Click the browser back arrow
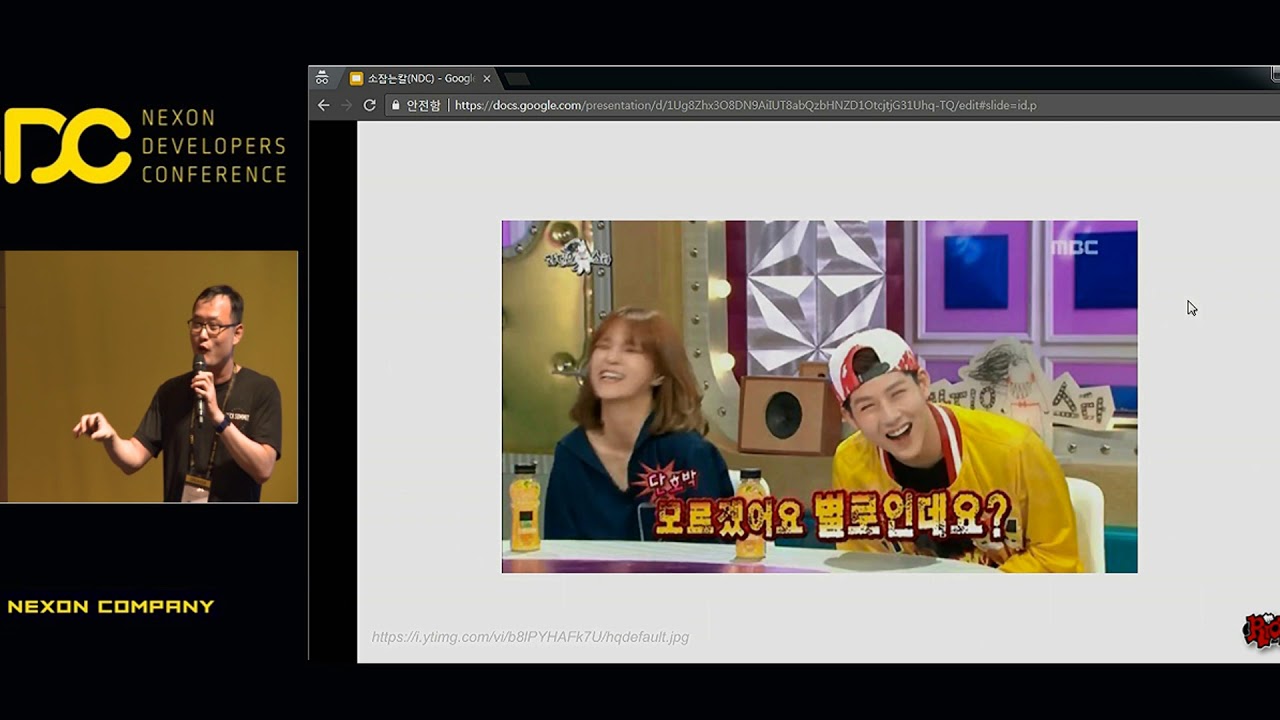The height and width of the screenshot is (720, 1280). point(323,105)
